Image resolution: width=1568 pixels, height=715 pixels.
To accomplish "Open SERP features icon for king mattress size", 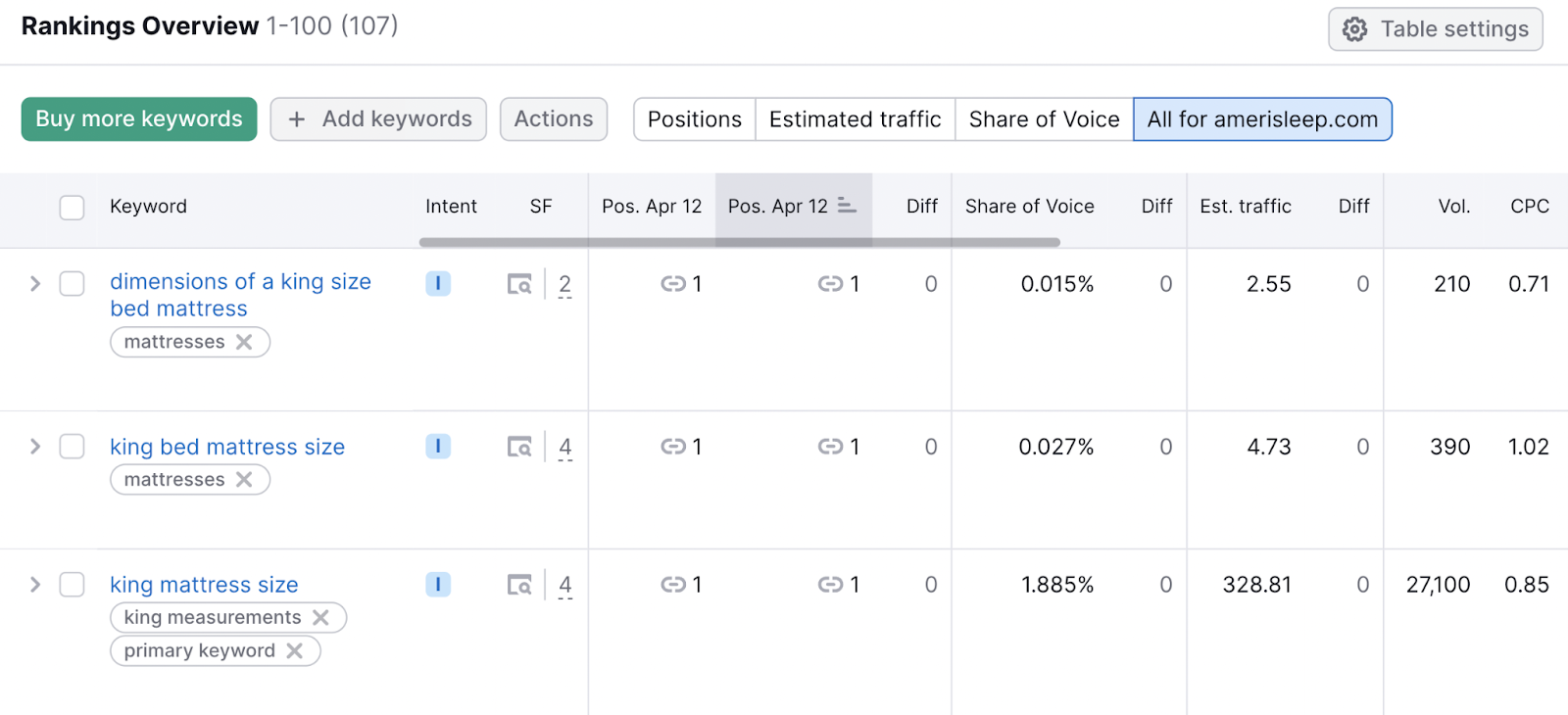I will pos(519,585).
